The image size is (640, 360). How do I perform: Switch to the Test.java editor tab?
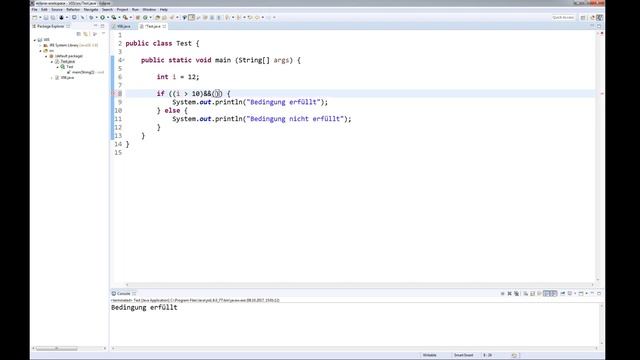point(152,26)
